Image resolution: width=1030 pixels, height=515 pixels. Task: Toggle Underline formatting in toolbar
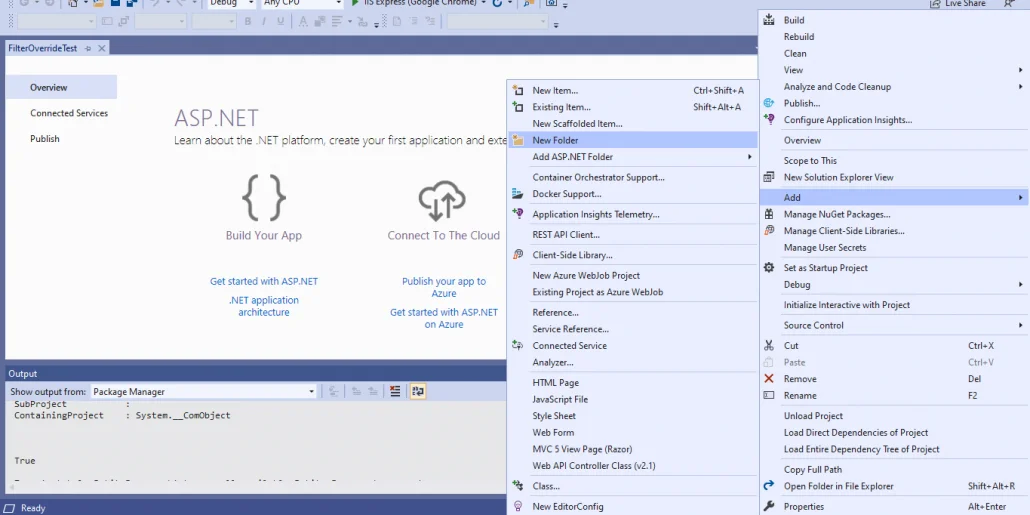280,22
